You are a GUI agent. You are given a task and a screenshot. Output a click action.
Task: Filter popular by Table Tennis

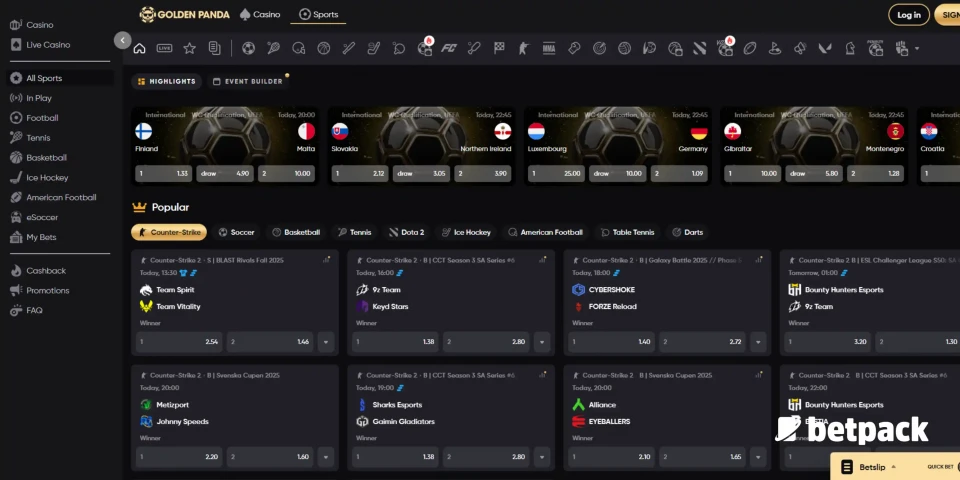(628, 232)
